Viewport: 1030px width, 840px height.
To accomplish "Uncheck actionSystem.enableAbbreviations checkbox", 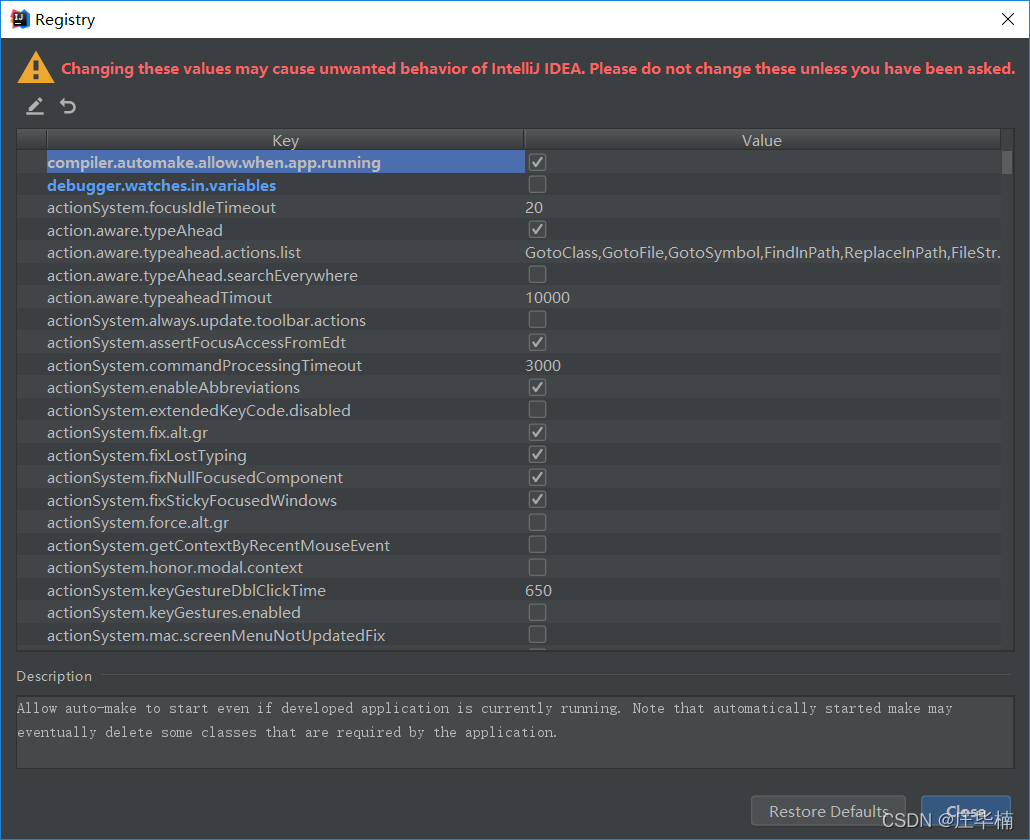I will coord(537,387).
